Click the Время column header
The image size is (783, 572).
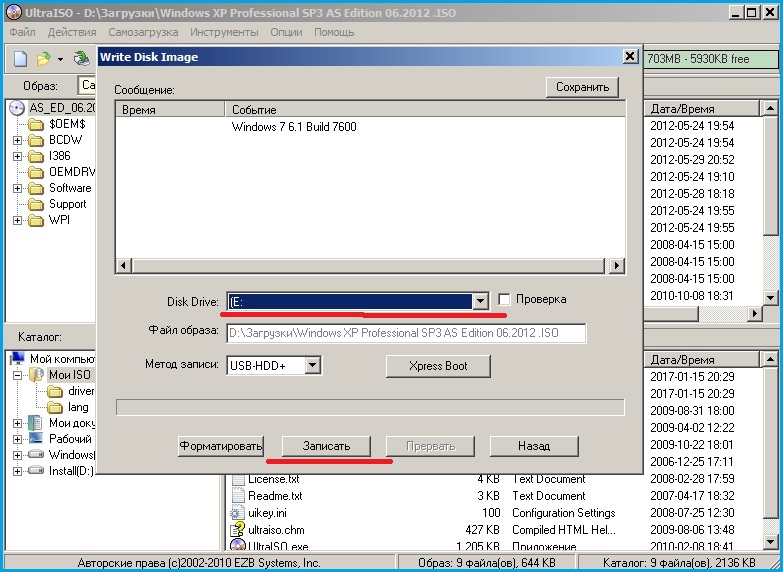(x=170, y=109)
